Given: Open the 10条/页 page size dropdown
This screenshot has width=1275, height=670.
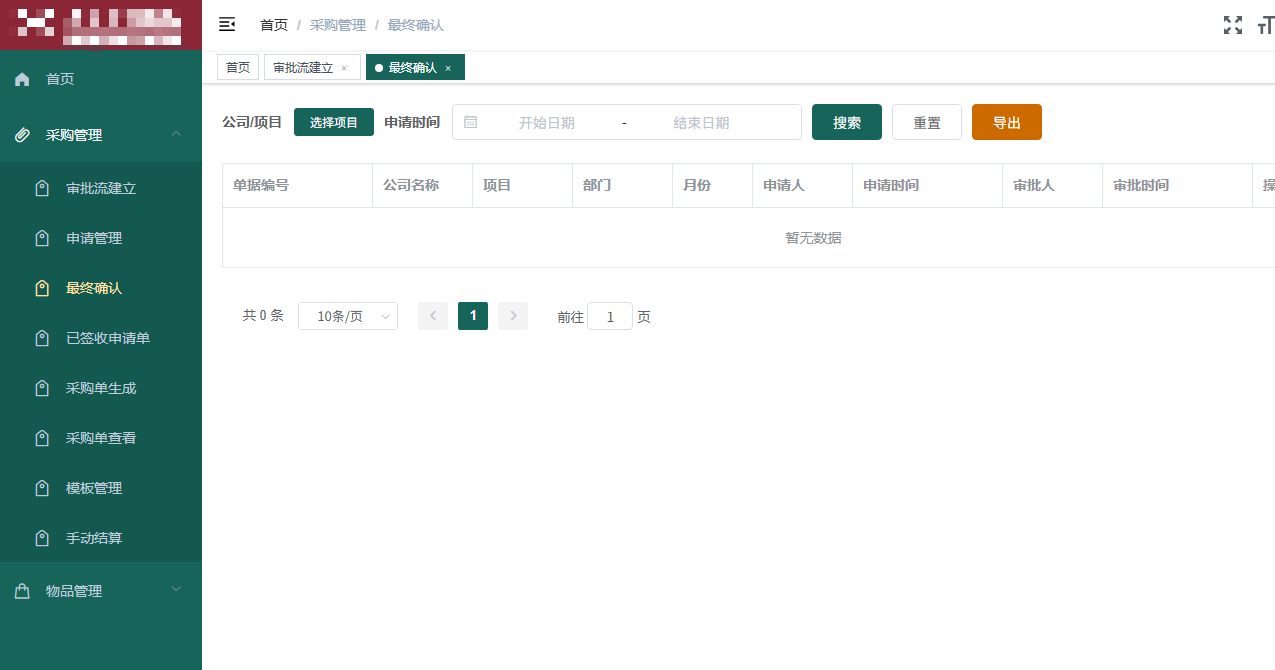Looking at the screenshot, I should point(348,316).
